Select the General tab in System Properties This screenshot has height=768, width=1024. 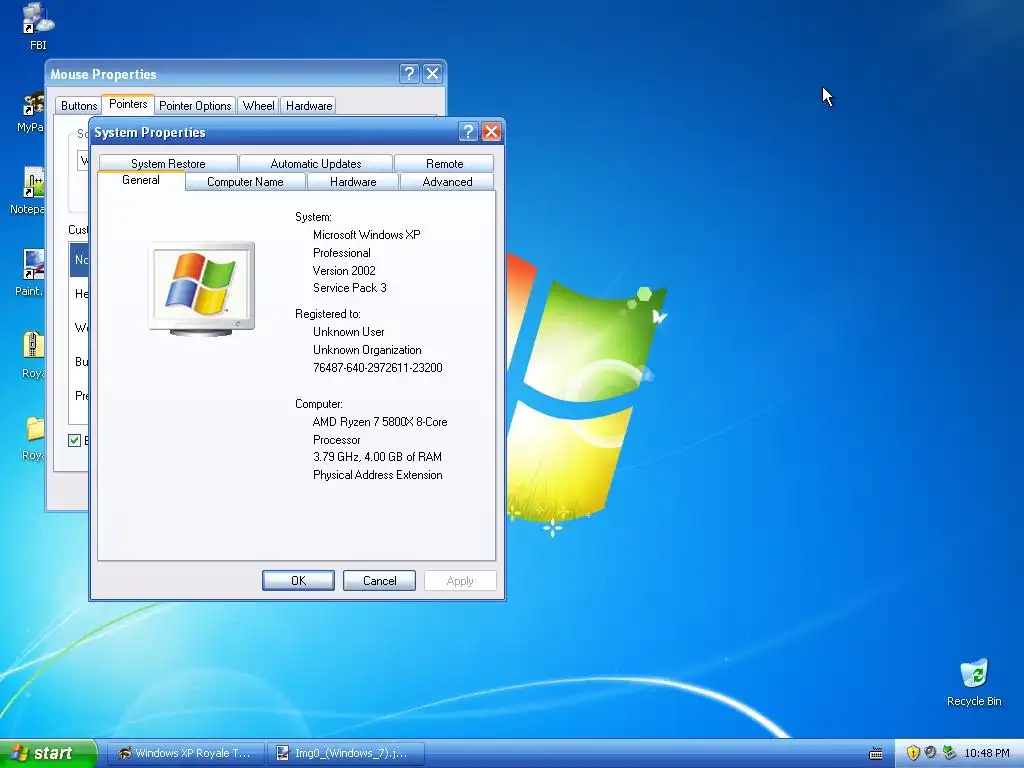tap(140, 180)
